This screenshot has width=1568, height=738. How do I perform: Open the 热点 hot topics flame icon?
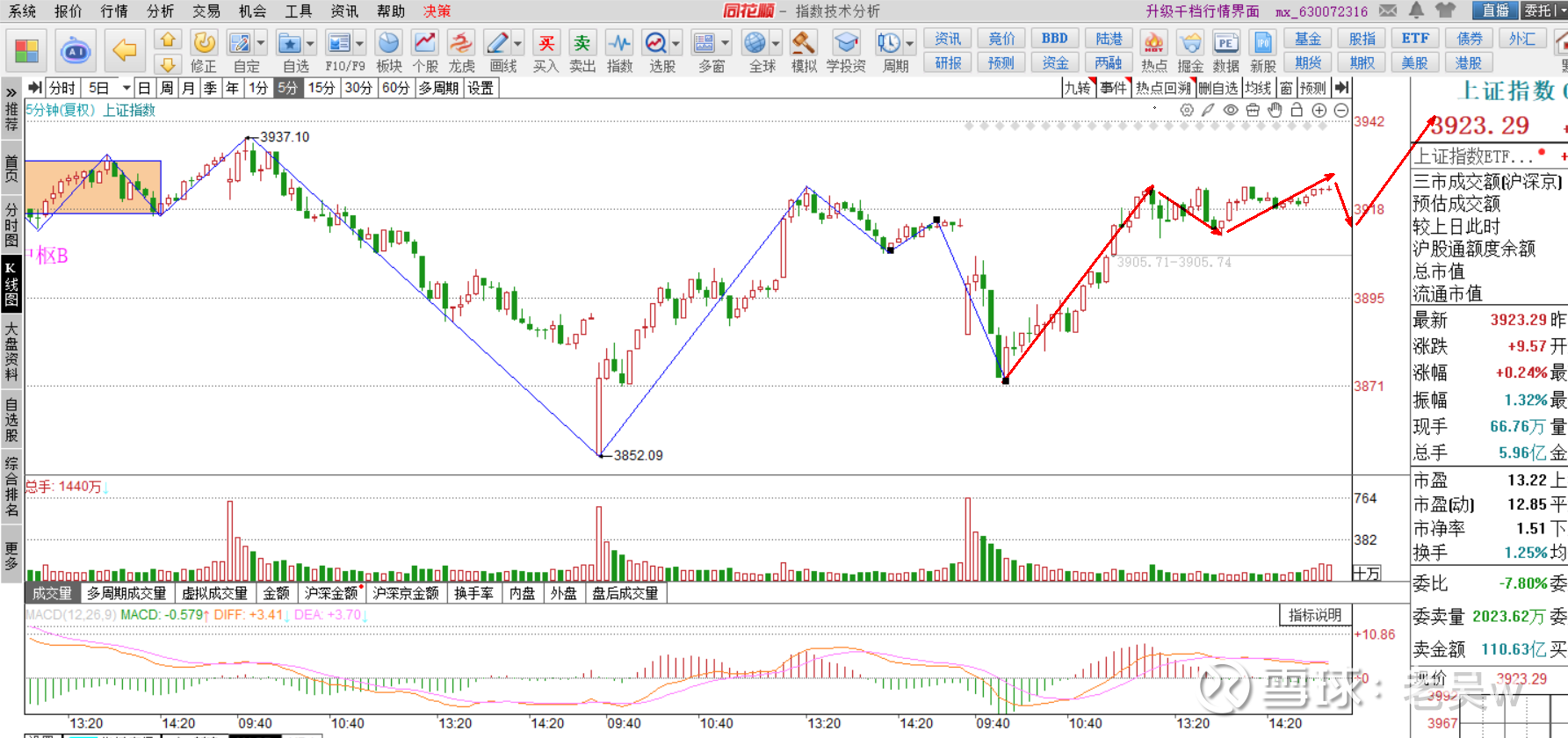1153,44
